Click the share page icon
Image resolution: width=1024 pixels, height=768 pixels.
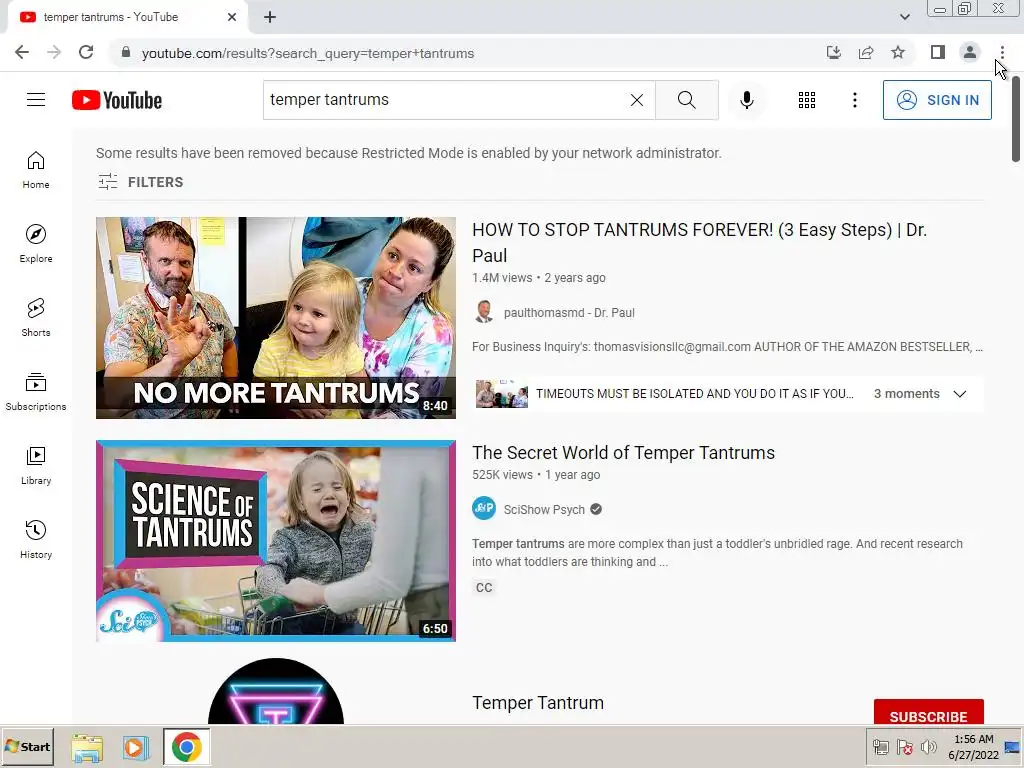[866, 53]
